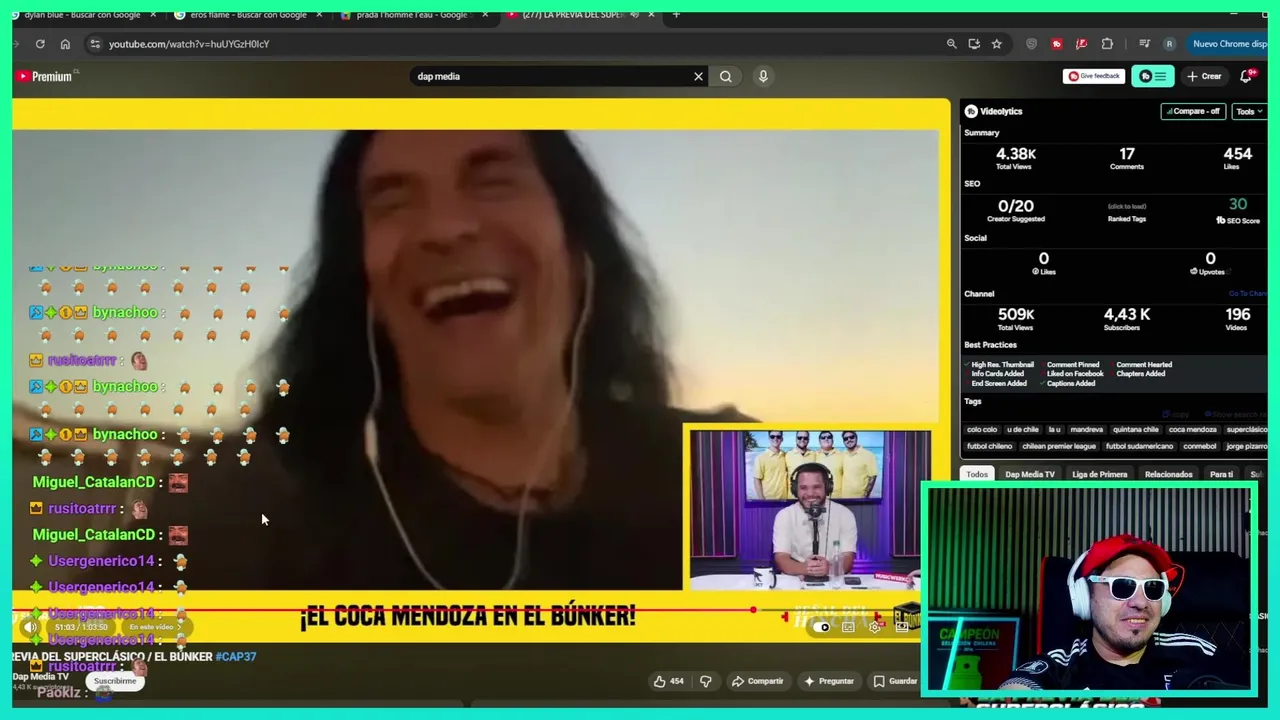Clear the YouTube search box
The image size is (1280, 720).
pyautogui.click(x=698, y=76)
